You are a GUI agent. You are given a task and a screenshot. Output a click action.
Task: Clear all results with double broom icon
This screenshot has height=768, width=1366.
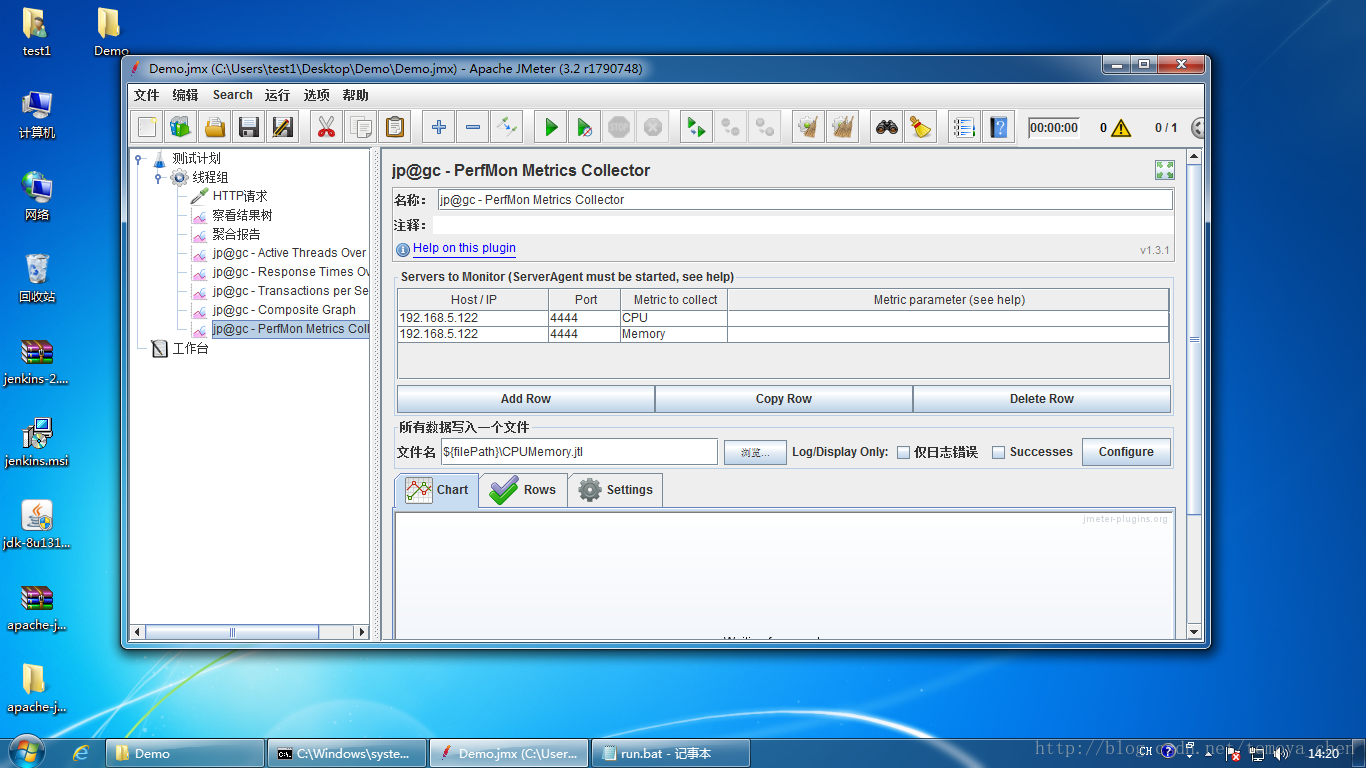pos(843,127)
